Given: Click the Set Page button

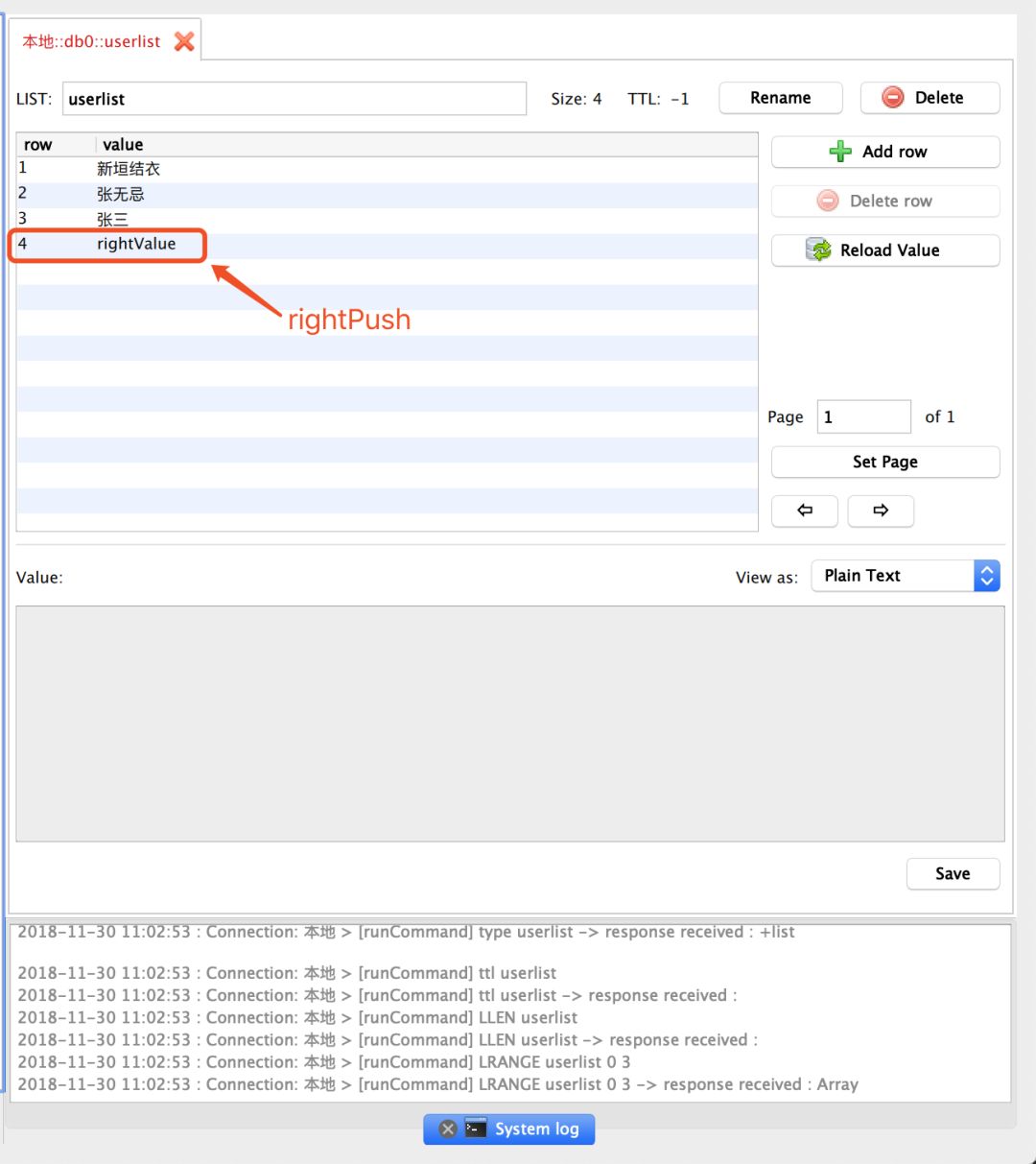Looking at the screenshot, I should [885, 462].
